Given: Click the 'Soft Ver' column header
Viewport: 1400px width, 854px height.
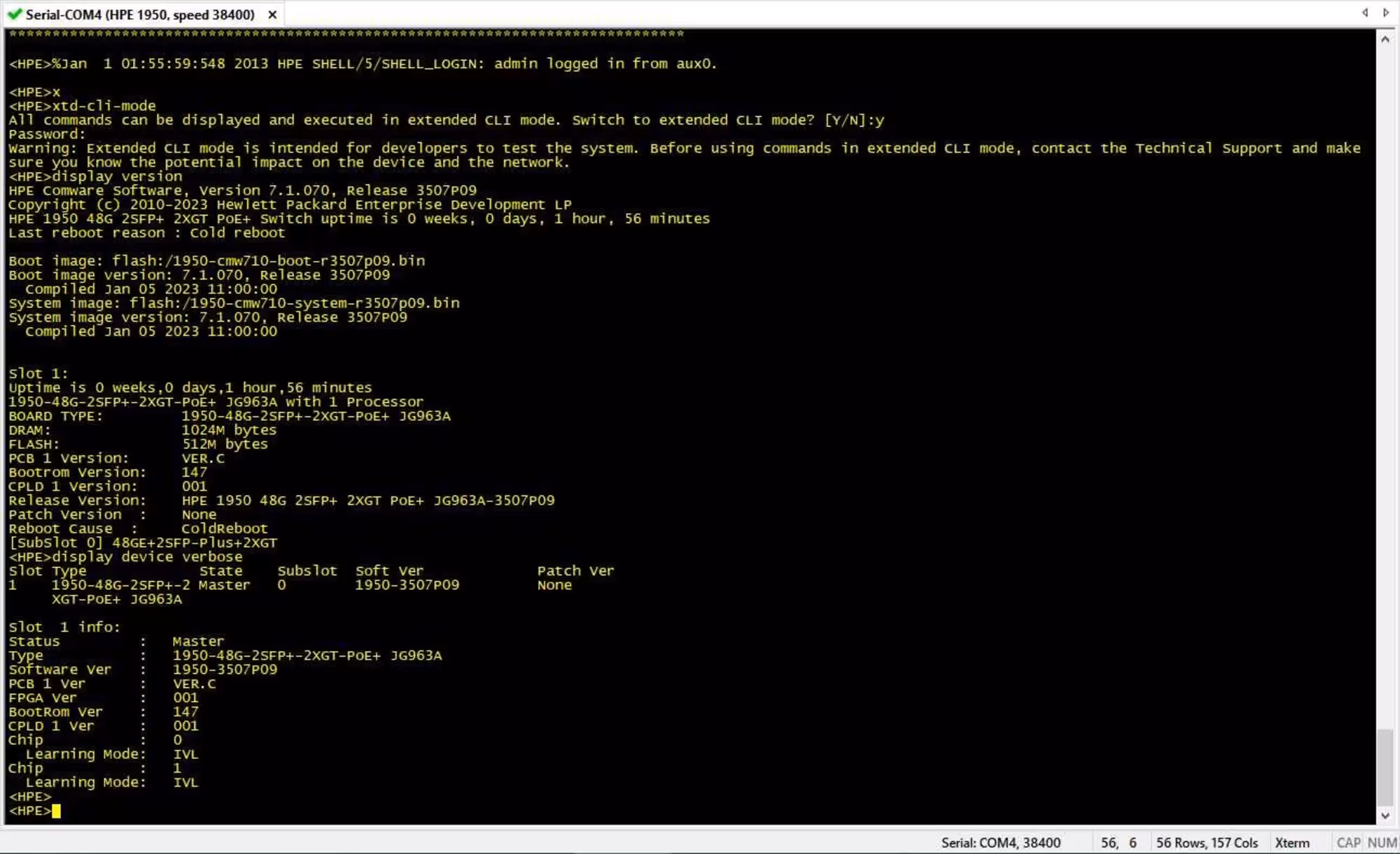Looking at the screenshot, I should (x=389, y=570).
